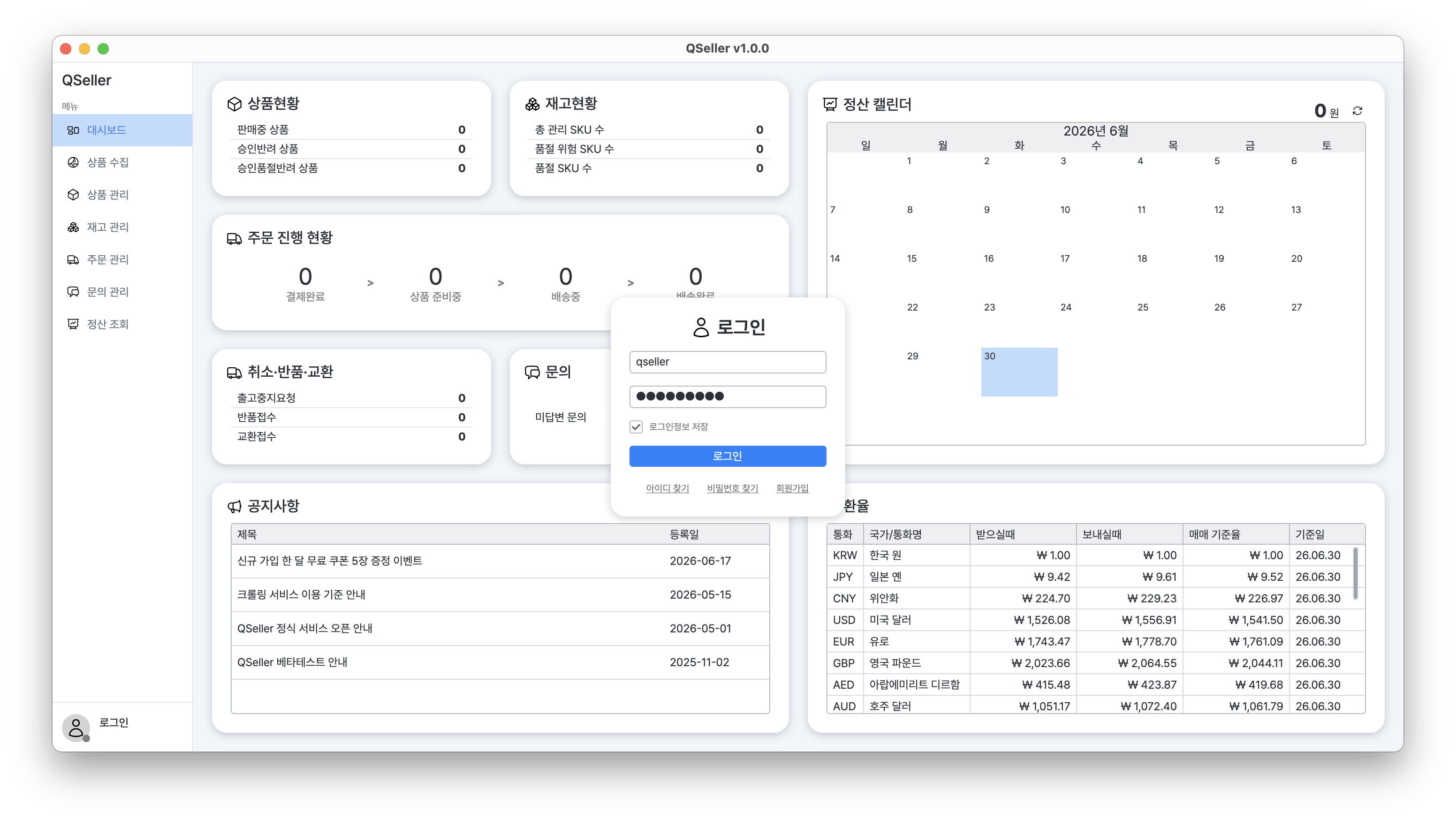1456x821 pixels.
Task: Open the 비밀번호 찾기 link
Action: pyautogui.click(x=733, y=488)
